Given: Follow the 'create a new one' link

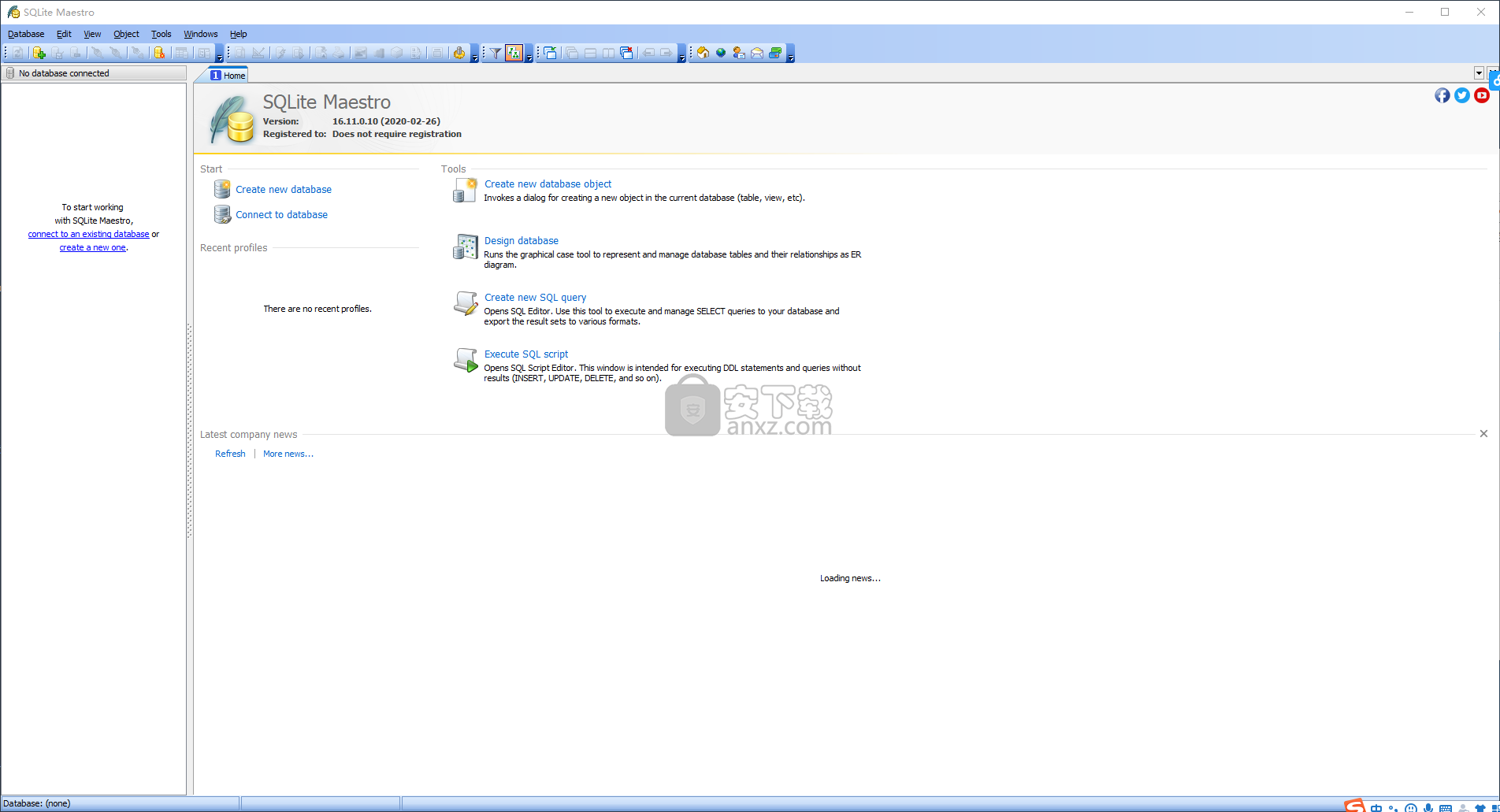Looking at the screenshot, I should [92, 247].
